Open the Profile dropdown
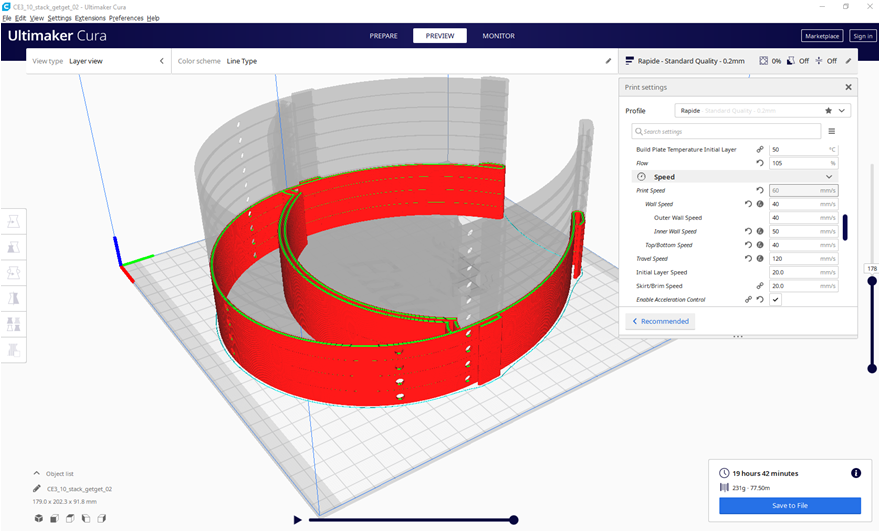Image resolution: width=880 pixels, height=532 pixels. (x=763, y=111)
